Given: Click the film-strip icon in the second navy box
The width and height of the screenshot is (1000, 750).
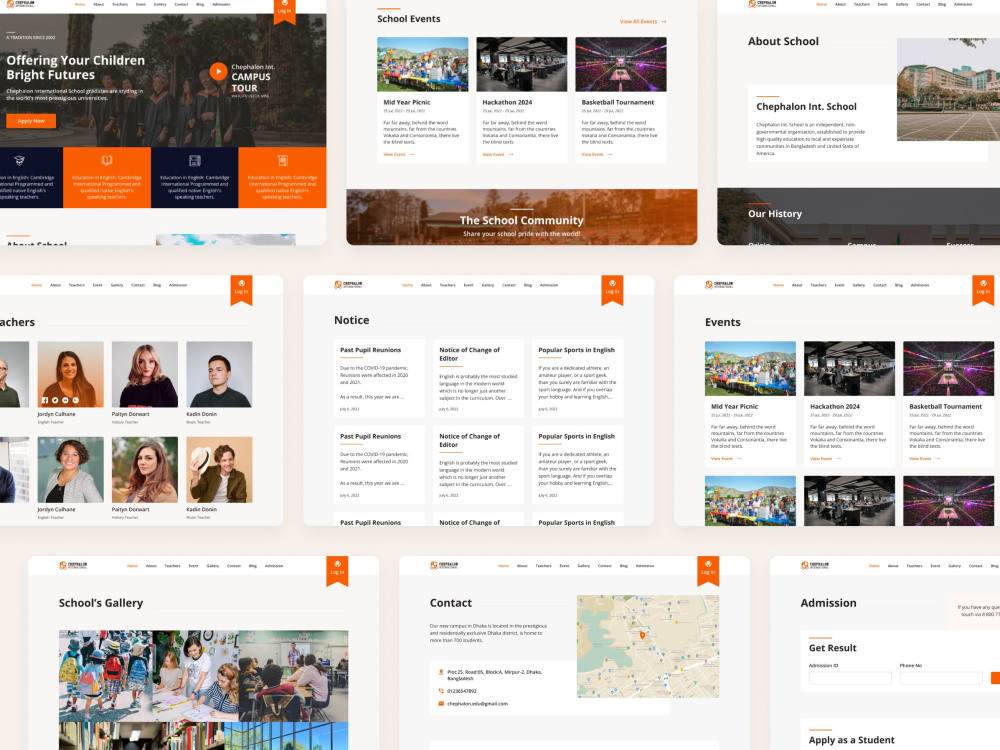Looking at the screenshot, I should click(195, 161).
